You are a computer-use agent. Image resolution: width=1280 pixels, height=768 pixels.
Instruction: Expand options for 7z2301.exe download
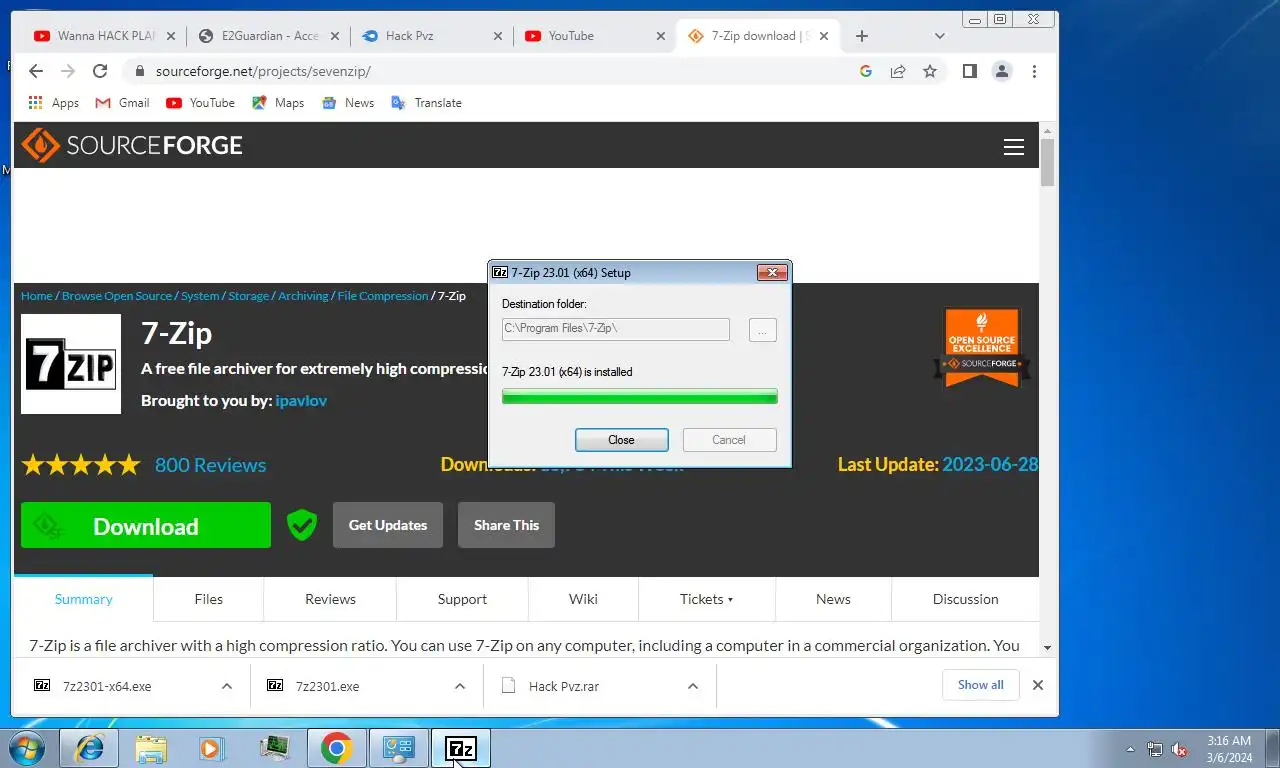point(460,686)
